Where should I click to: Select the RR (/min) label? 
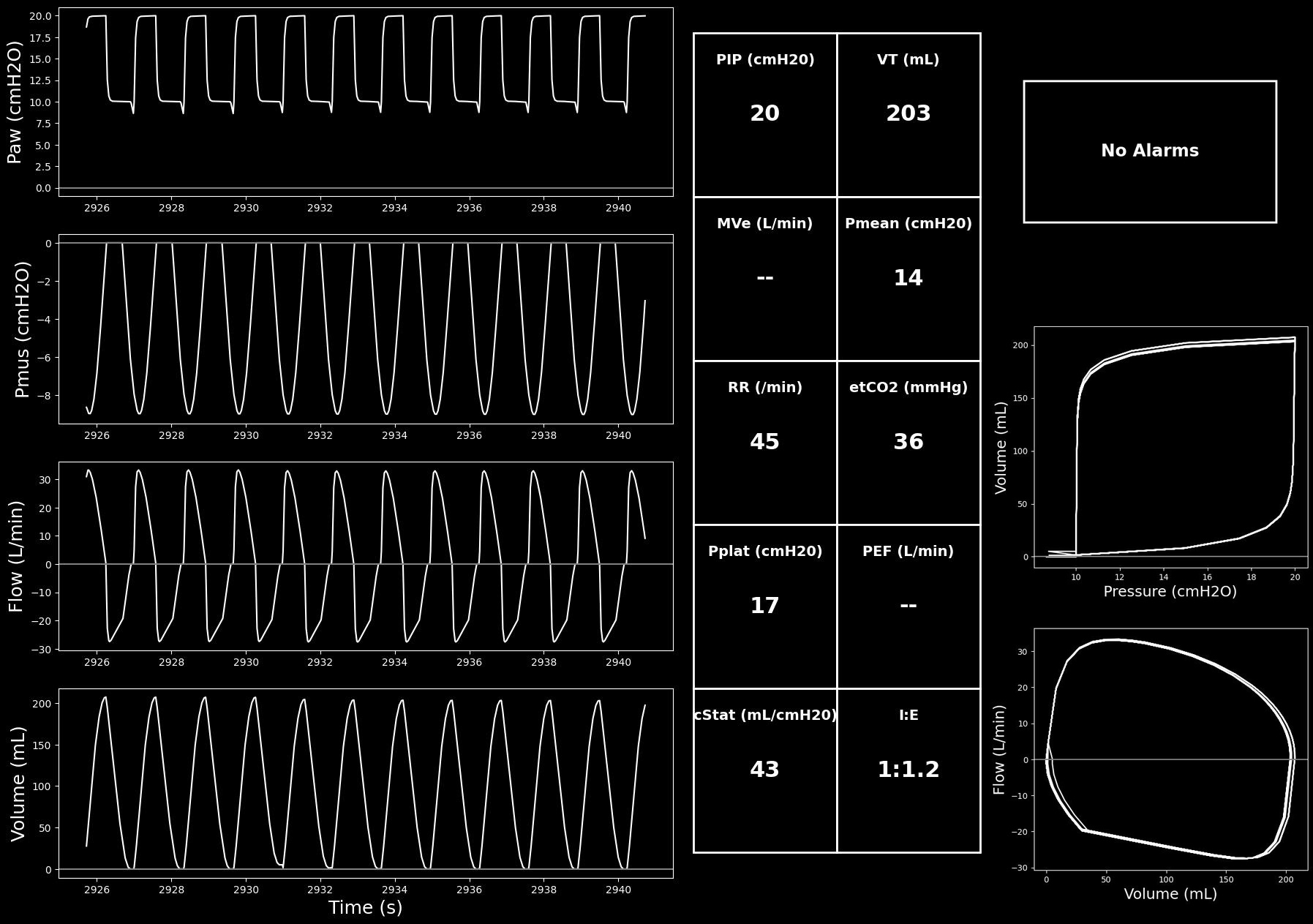(x=765, y=388)
